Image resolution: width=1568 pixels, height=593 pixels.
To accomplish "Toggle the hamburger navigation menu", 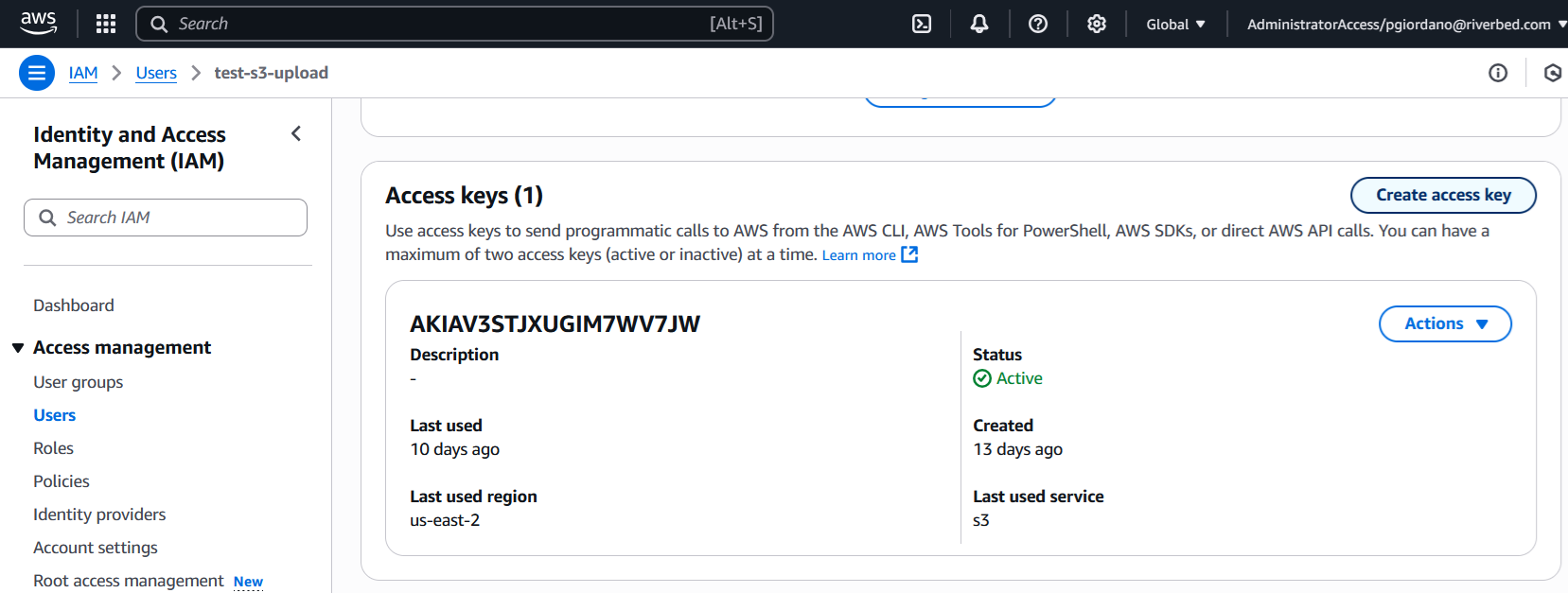I will click(37, 73).
